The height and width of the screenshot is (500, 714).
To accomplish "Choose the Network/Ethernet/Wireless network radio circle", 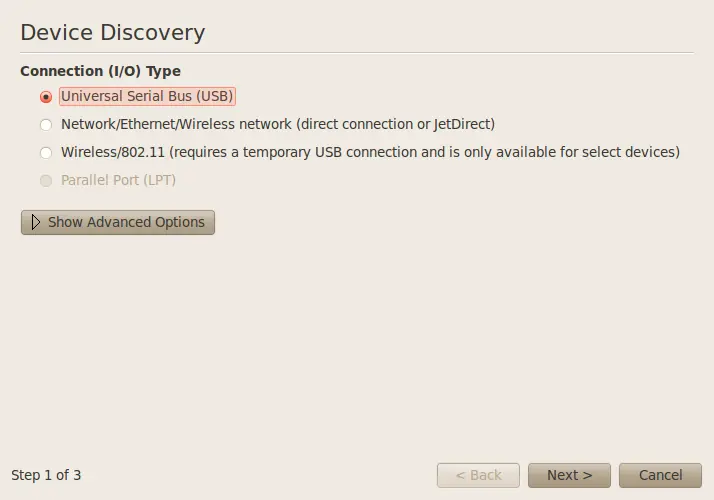I will 46,125.
